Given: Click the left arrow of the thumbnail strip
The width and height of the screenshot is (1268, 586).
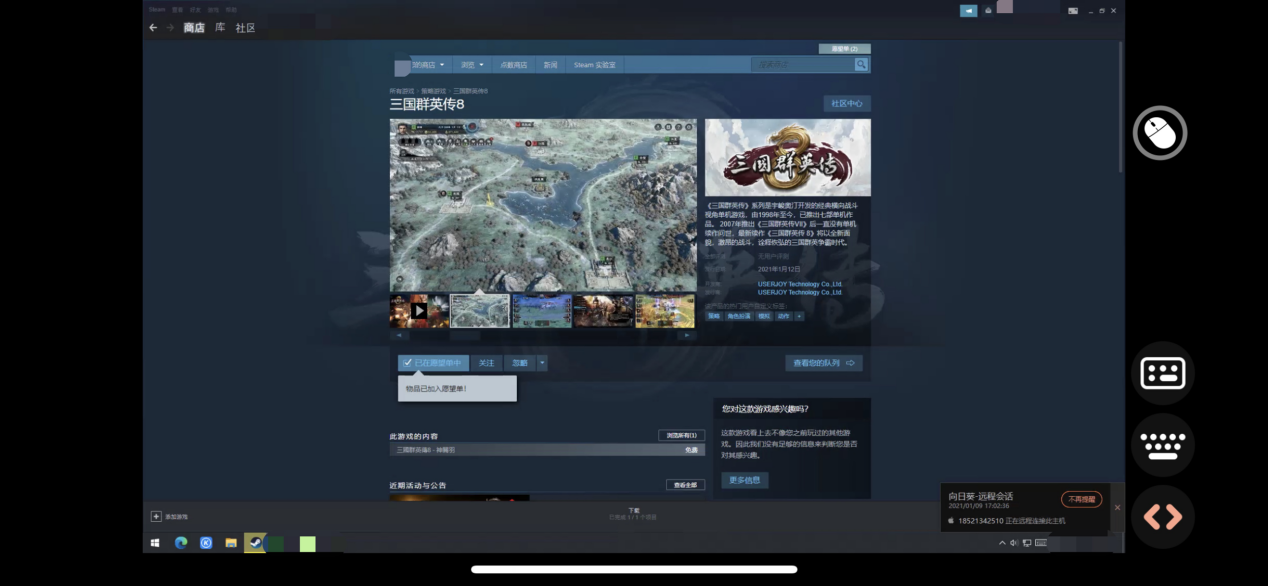Looking at the screenshot, I should pos(400,336).
